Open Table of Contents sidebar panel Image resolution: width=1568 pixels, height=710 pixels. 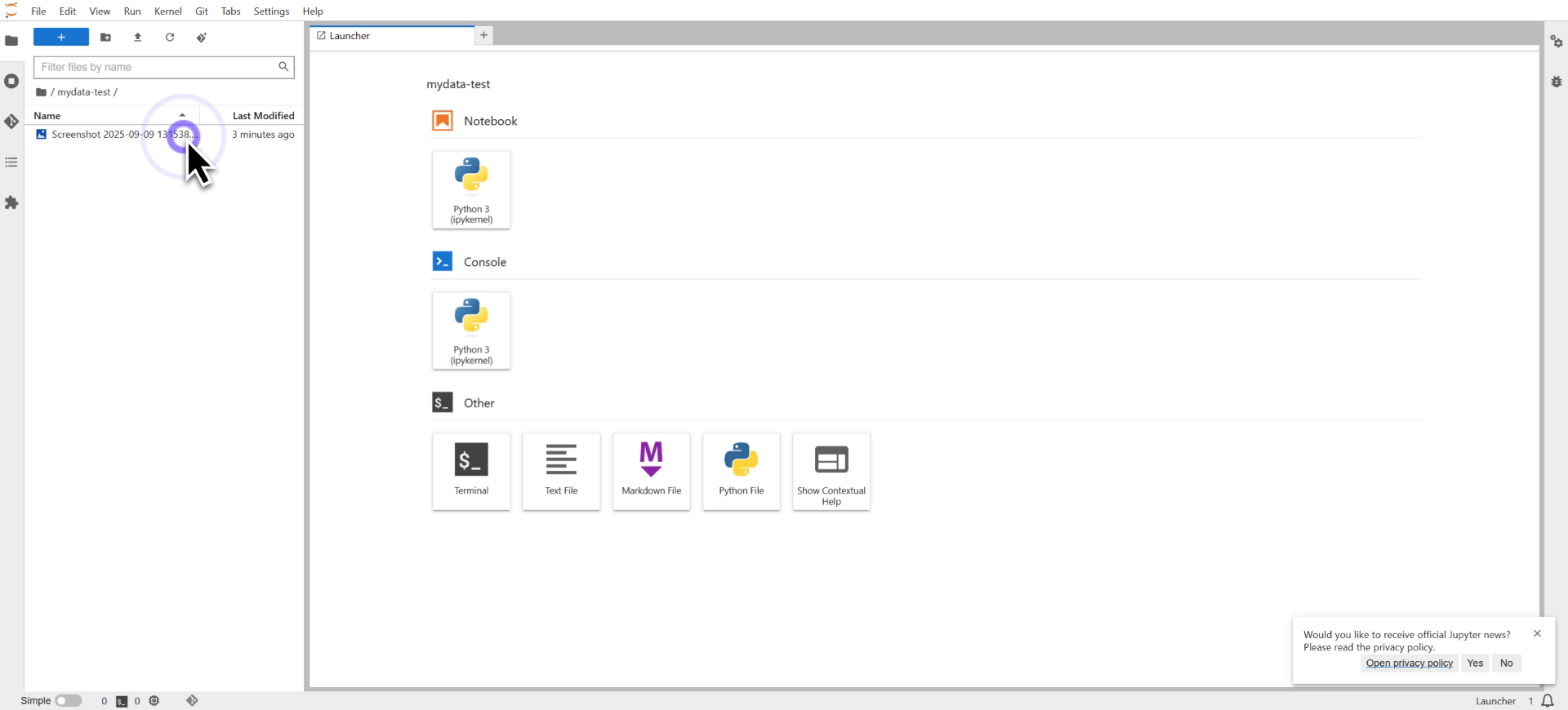pos(11,162)
